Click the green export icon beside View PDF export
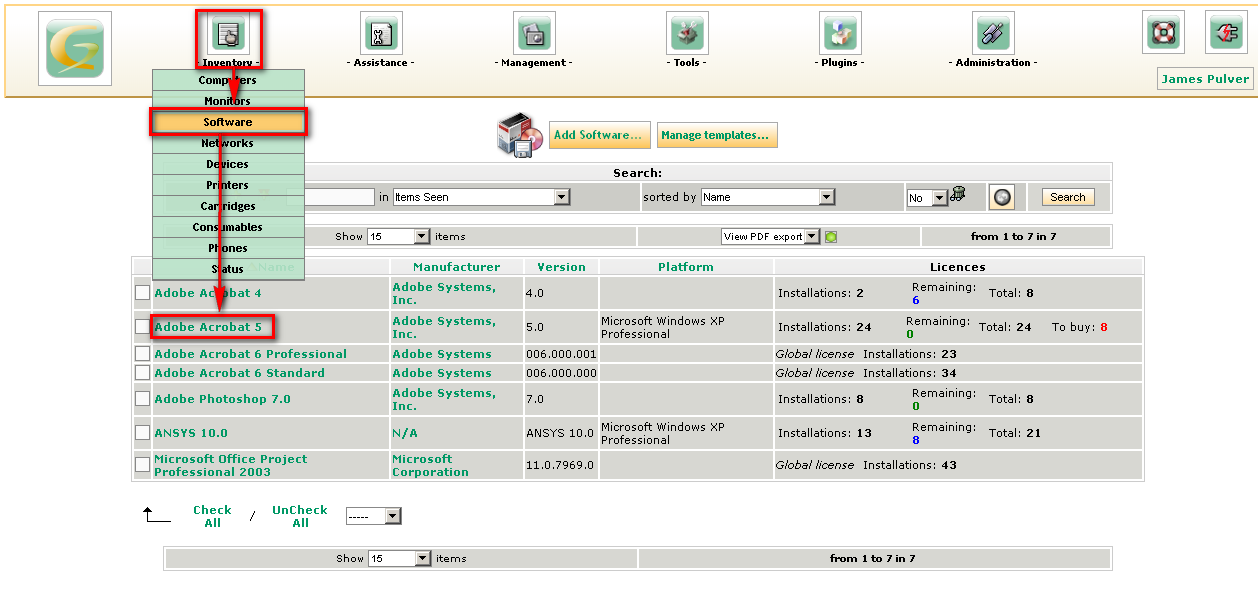This screenshot has width=1258, height=590. 830,237
